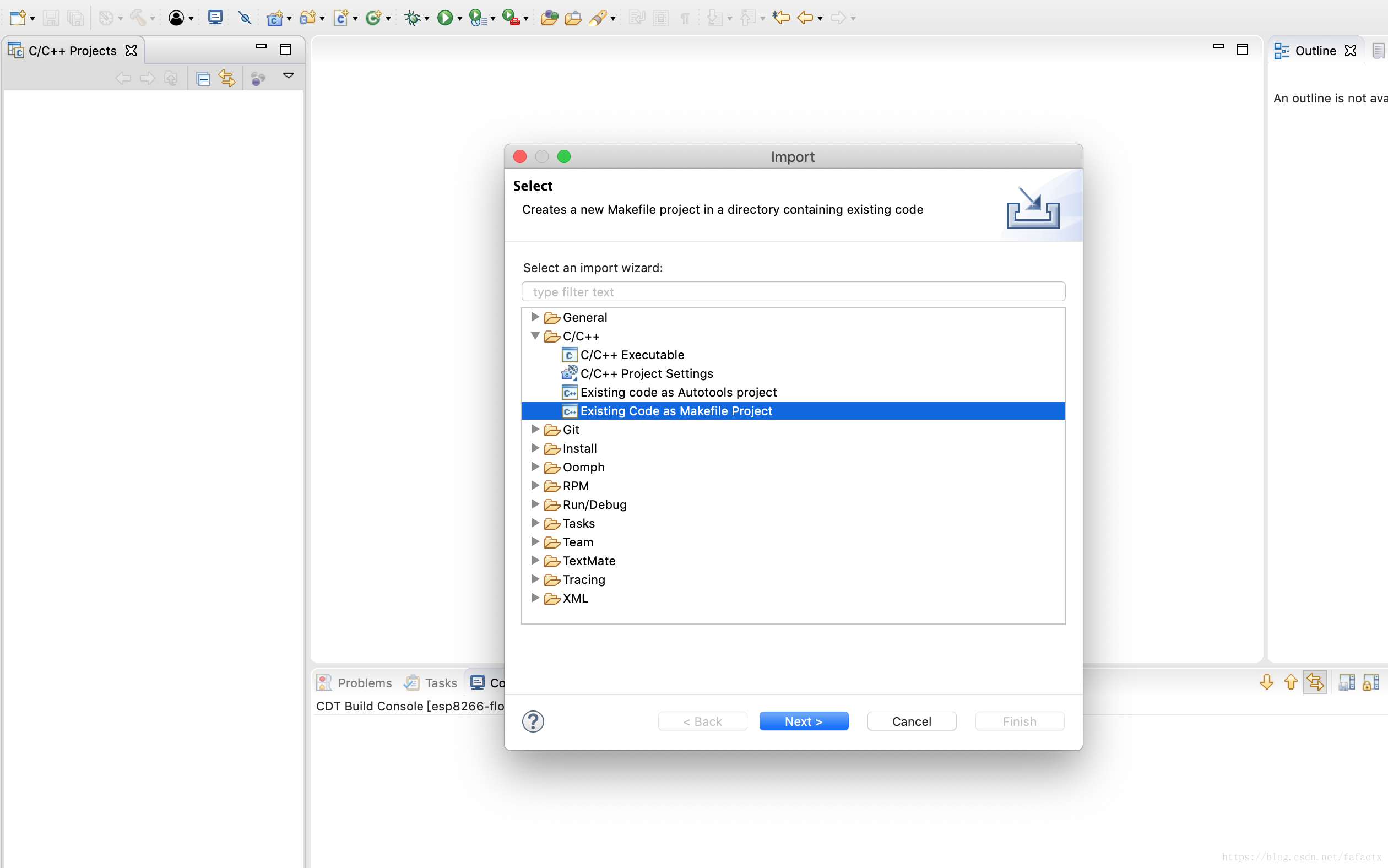Click the type filter text field
This screenshot has height=868, width=1388.
point(793,292)
